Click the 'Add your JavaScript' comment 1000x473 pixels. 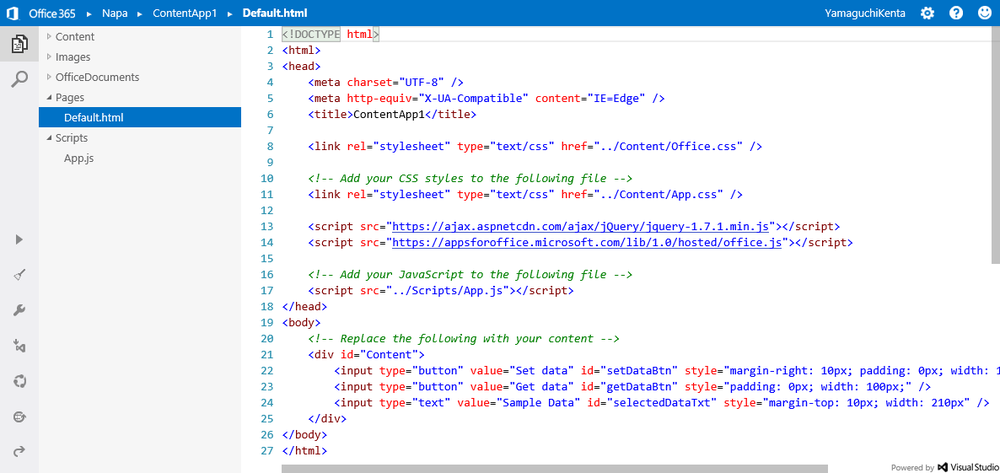tap(470, 274)
